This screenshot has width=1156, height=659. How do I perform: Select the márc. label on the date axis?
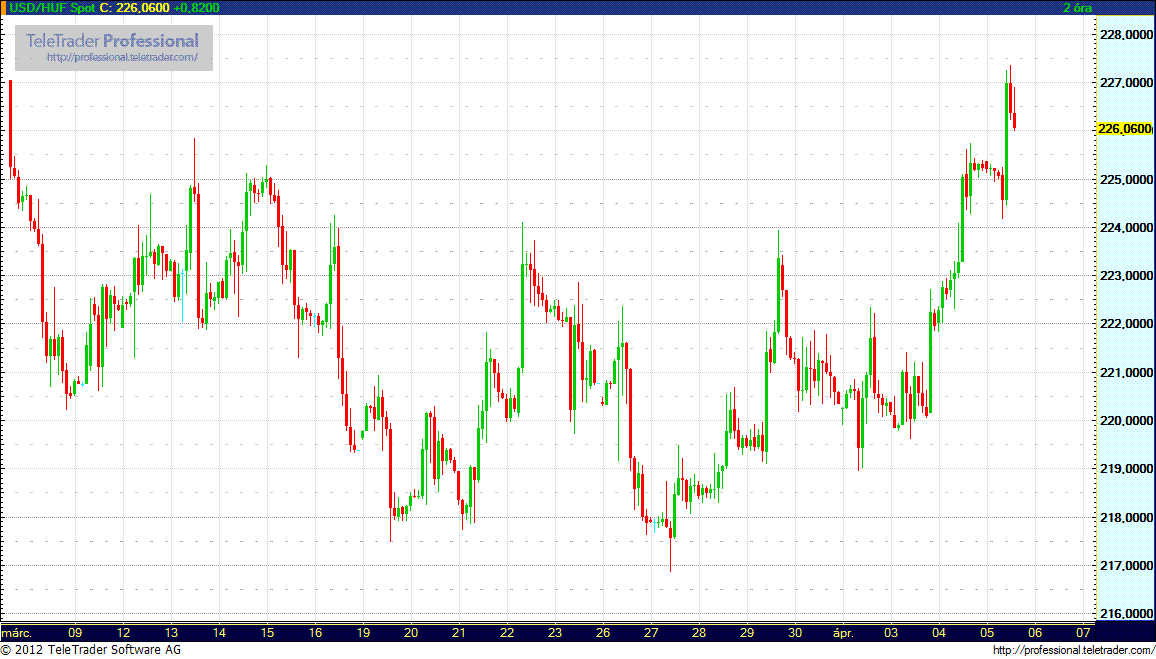coord(17,632)
